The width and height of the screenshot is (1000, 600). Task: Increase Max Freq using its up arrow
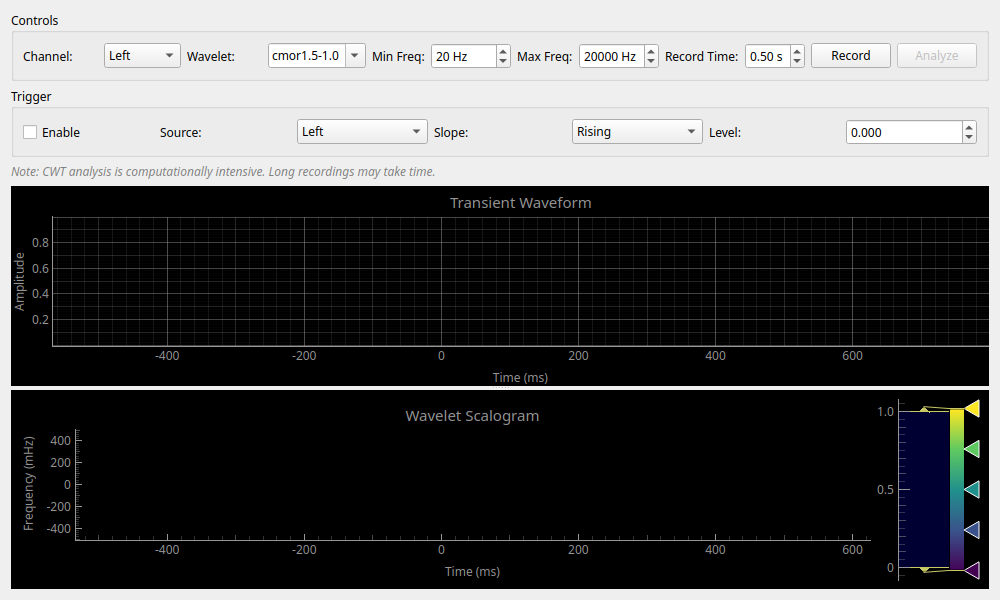pos(650,51)
